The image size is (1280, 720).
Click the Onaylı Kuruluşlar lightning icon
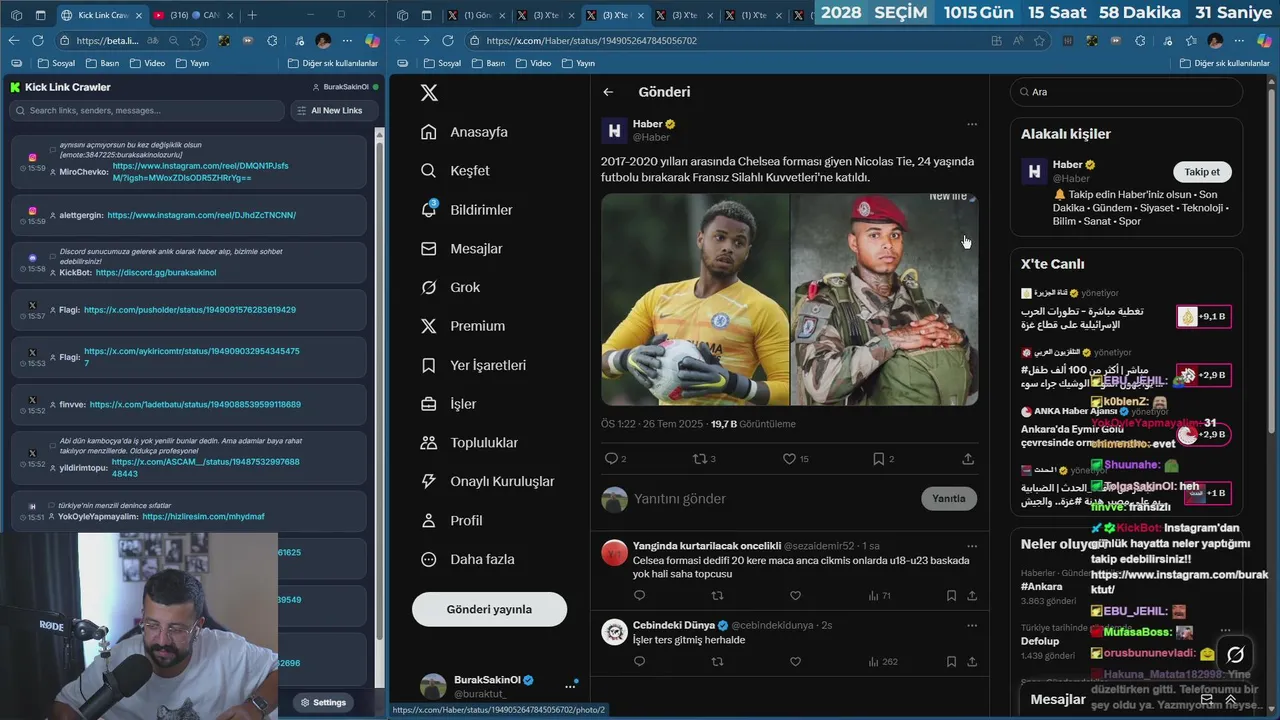point(429,481)
